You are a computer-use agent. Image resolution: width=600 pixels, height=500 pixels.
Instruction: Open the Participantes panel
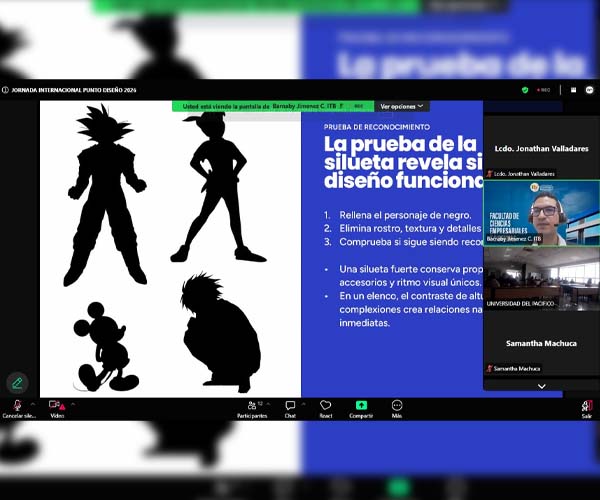(x=252, y=408)
